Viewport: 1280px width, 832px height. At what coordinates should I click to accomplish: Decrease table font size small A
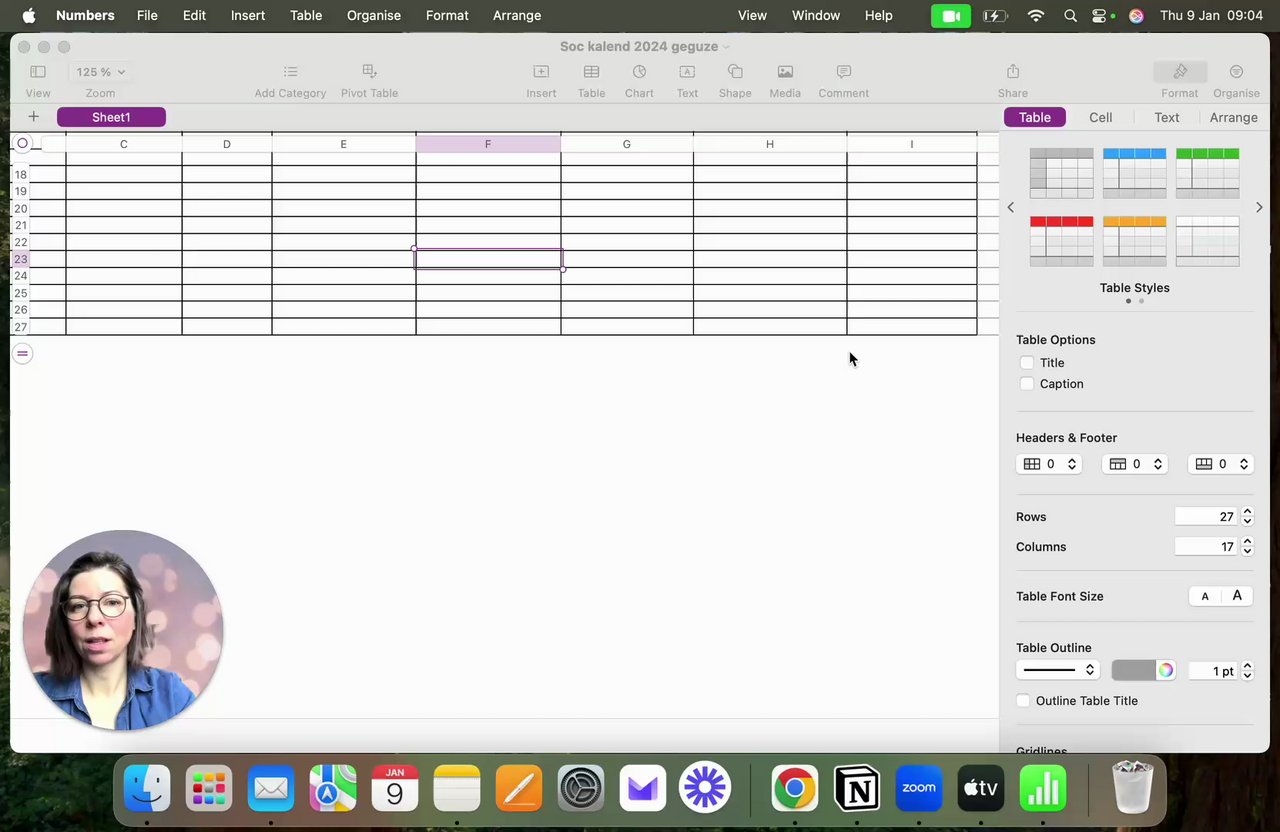pos(1205,596)
